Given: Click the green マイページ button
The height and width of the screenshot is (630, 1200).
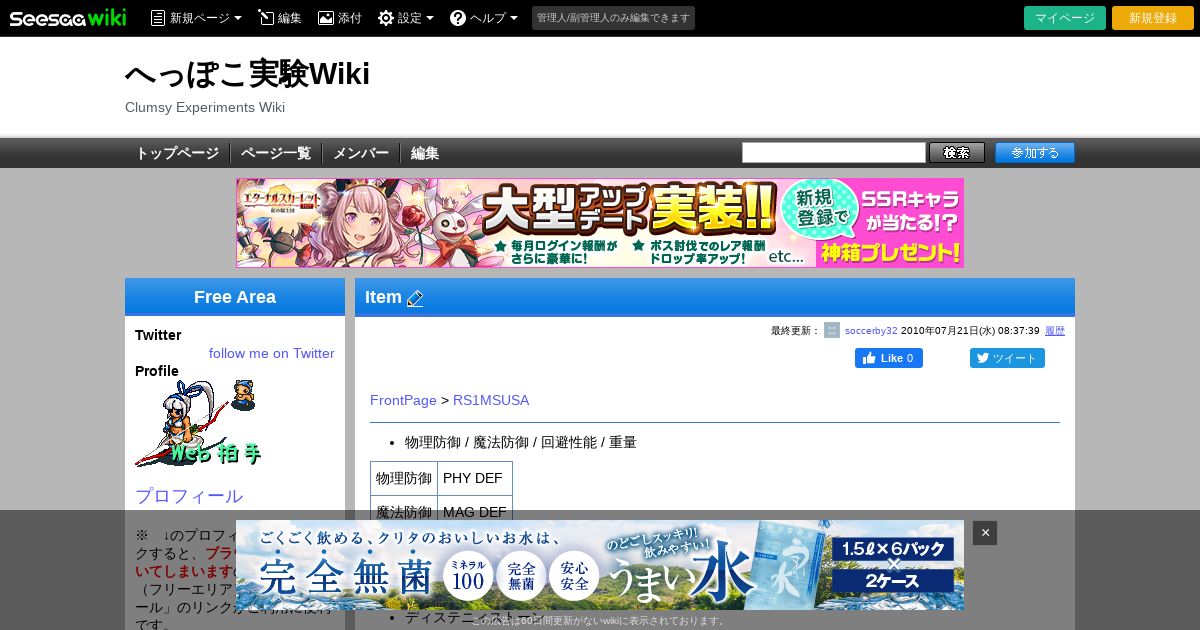Looking at the screenshot, I should [x=1065, y=18].
